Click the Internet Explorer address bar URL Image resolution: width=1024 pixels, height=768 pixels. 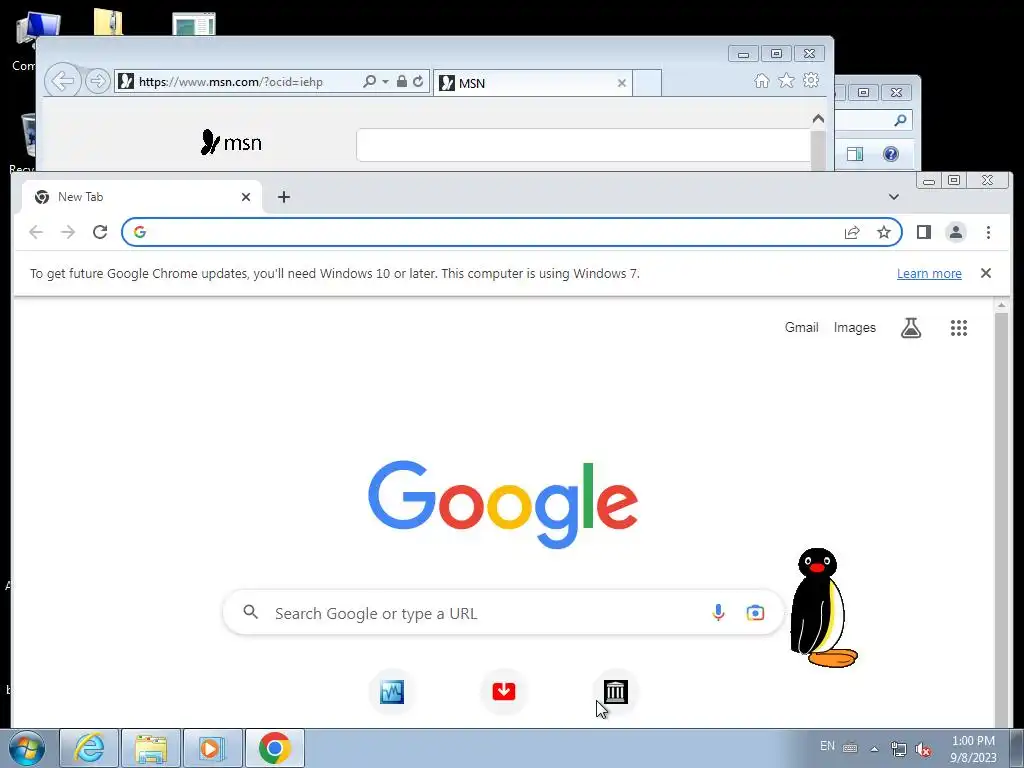pos(231,82)
